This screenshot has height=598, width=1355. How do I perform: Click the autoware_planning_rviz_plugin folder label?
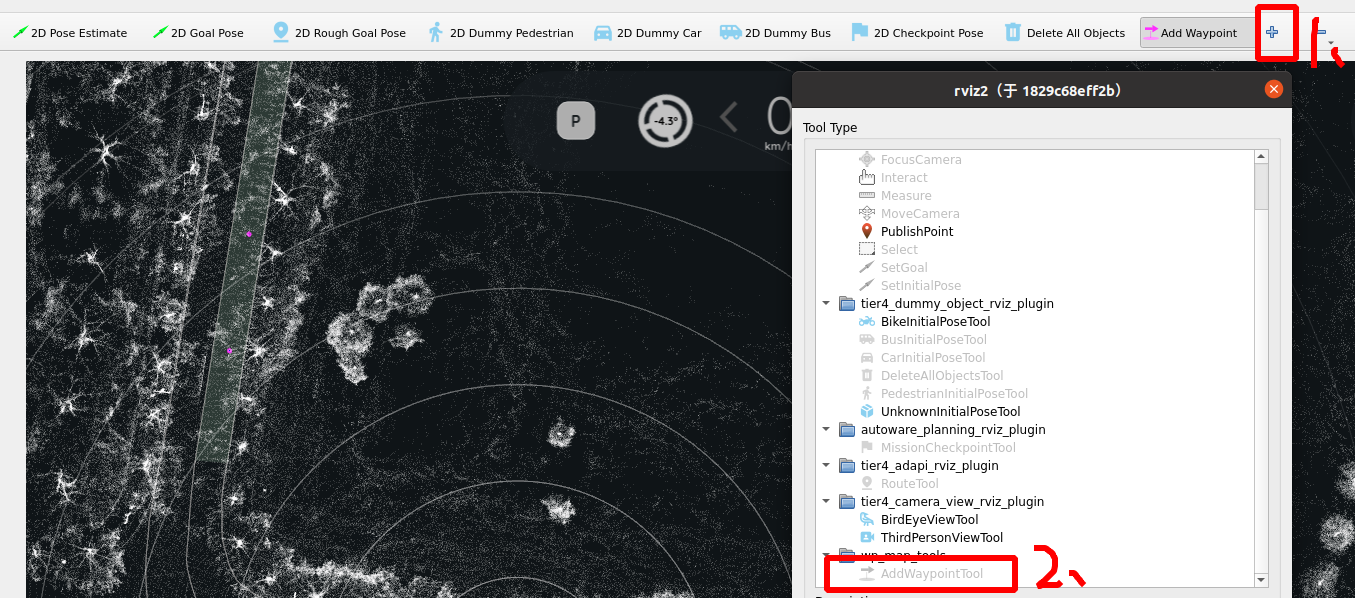pos(953,430)
